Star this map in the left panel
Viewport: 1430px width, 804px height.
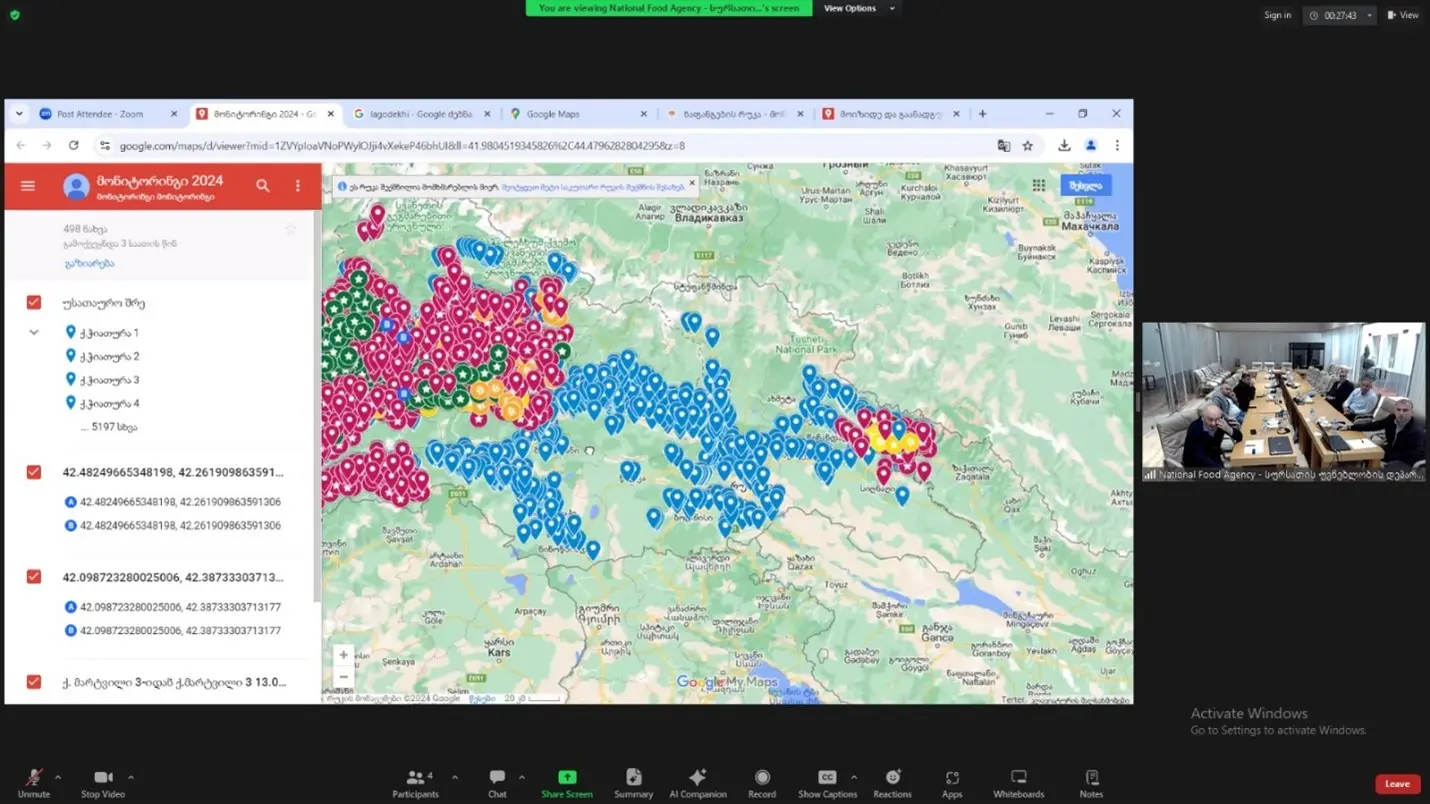click(291, 229)
